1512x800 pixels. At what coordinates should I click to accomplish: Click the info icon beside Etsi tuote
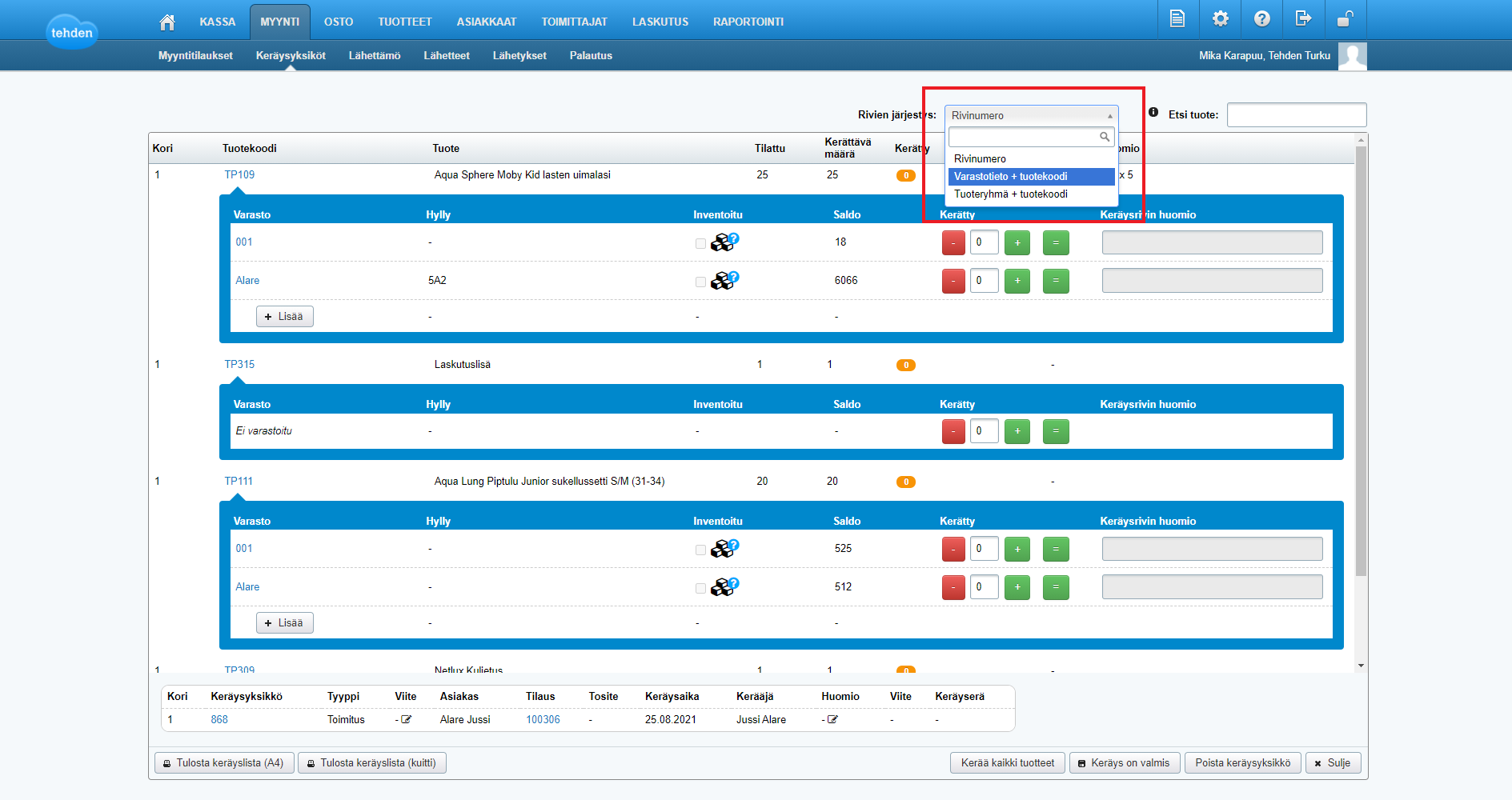[1153, 113]
